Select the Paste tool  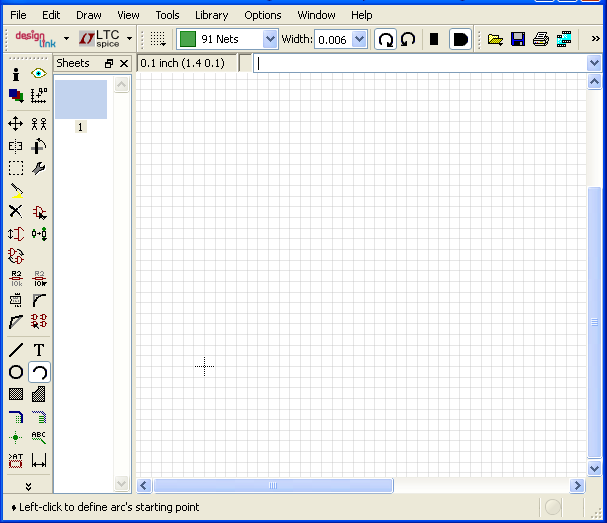[x=16, y=190]
